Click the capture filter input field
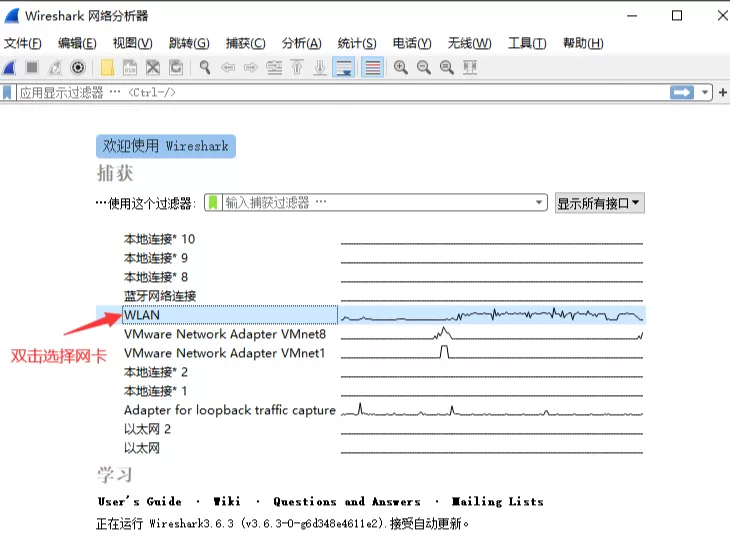Screen dimensions: 730x537 pyautogui.click(x=378, y=203)
